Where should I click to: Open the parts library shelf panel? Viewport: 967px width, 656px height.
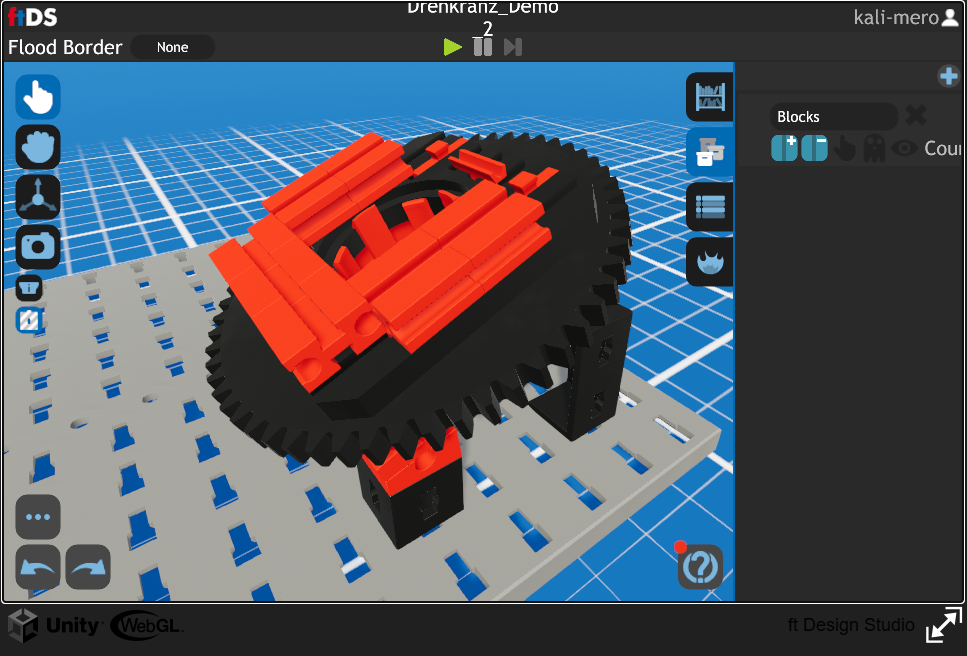(x=710, y=97)
